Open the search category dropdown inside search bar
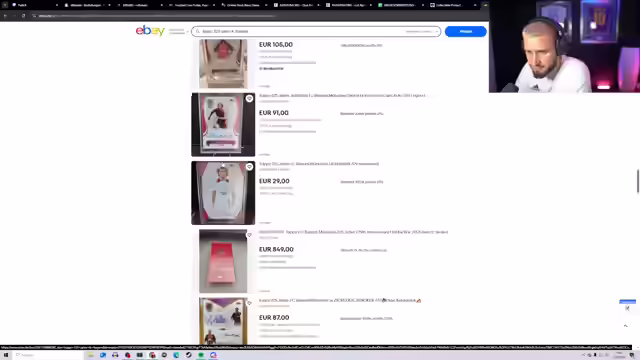Screen dimensions: 640x360 (x=422, y=31)
